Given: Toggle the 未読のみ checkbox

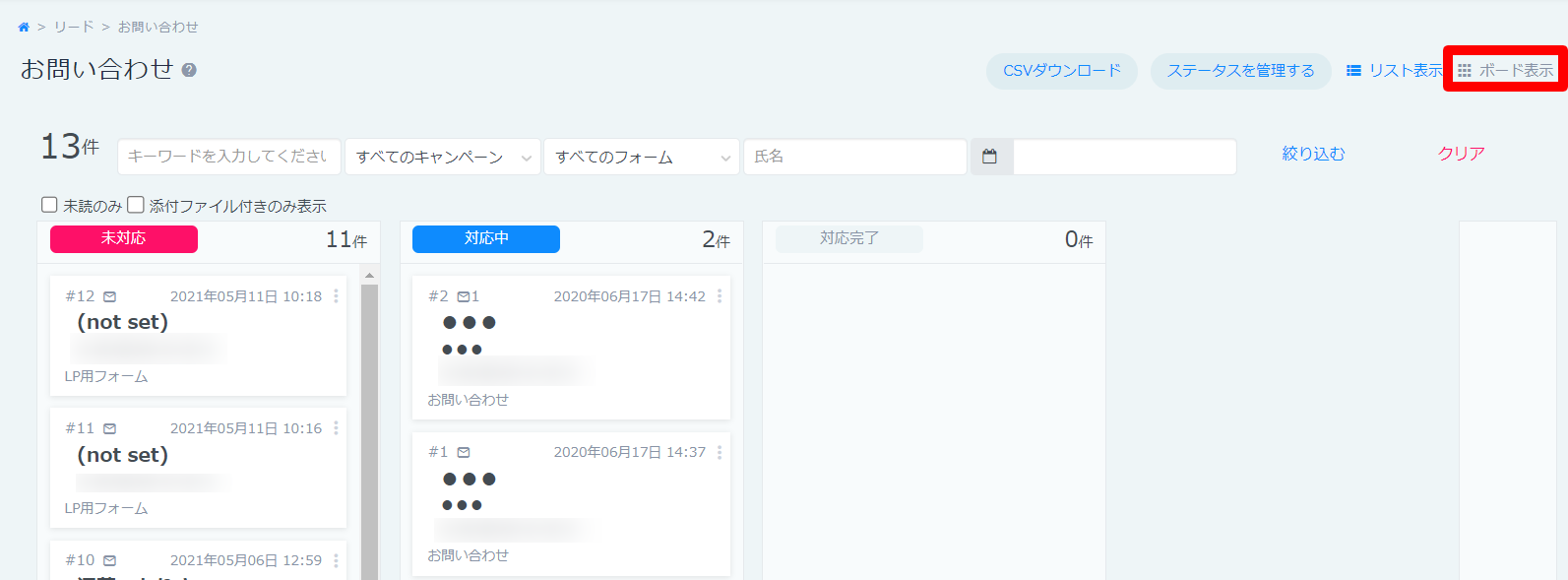Looking at the screenshot, I should coord(49,205).
